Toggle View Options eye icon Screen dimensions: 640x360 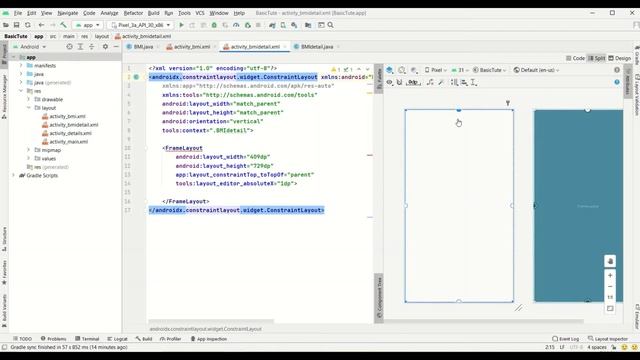click(x=389, y=82)
